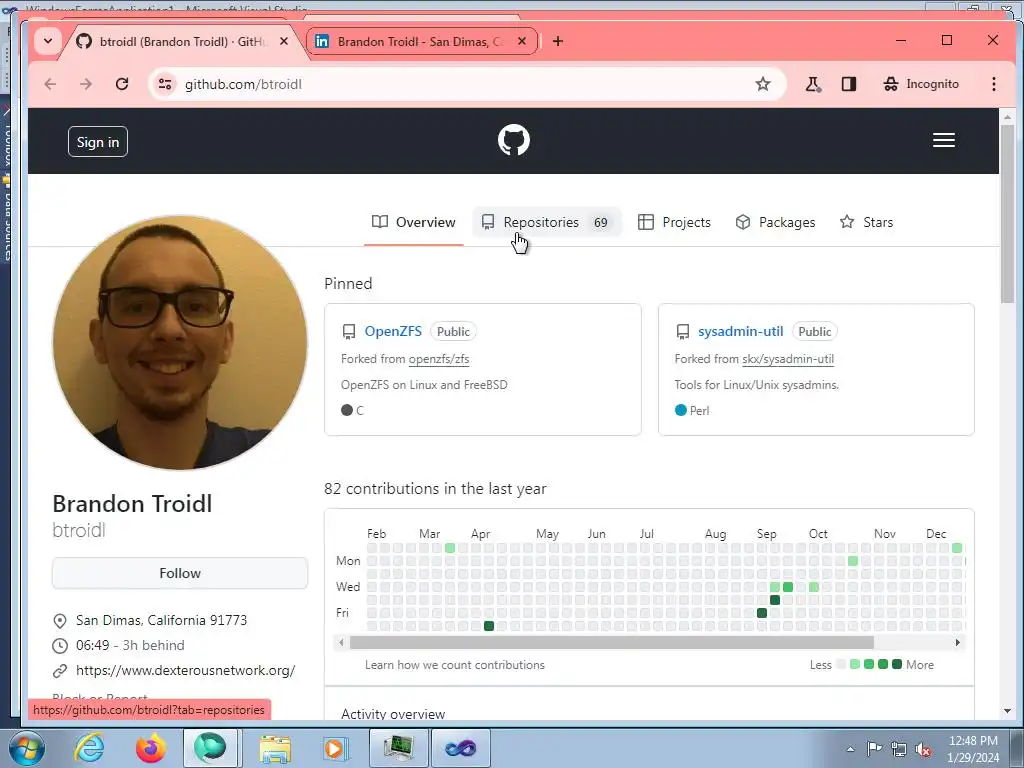Click the browser Back arrow
Viewport: 1024px width, 768px height.
click(50, 84)
